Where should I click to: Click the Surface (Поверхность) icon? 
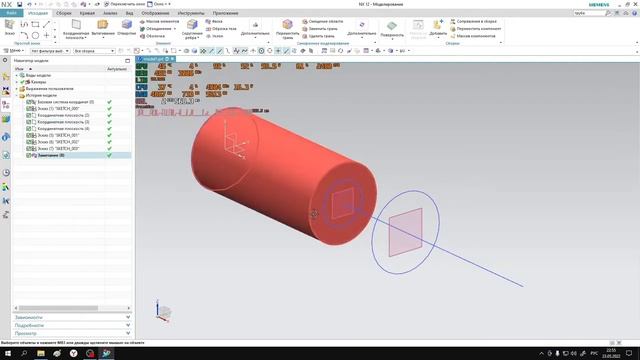[x=392, y=26]
